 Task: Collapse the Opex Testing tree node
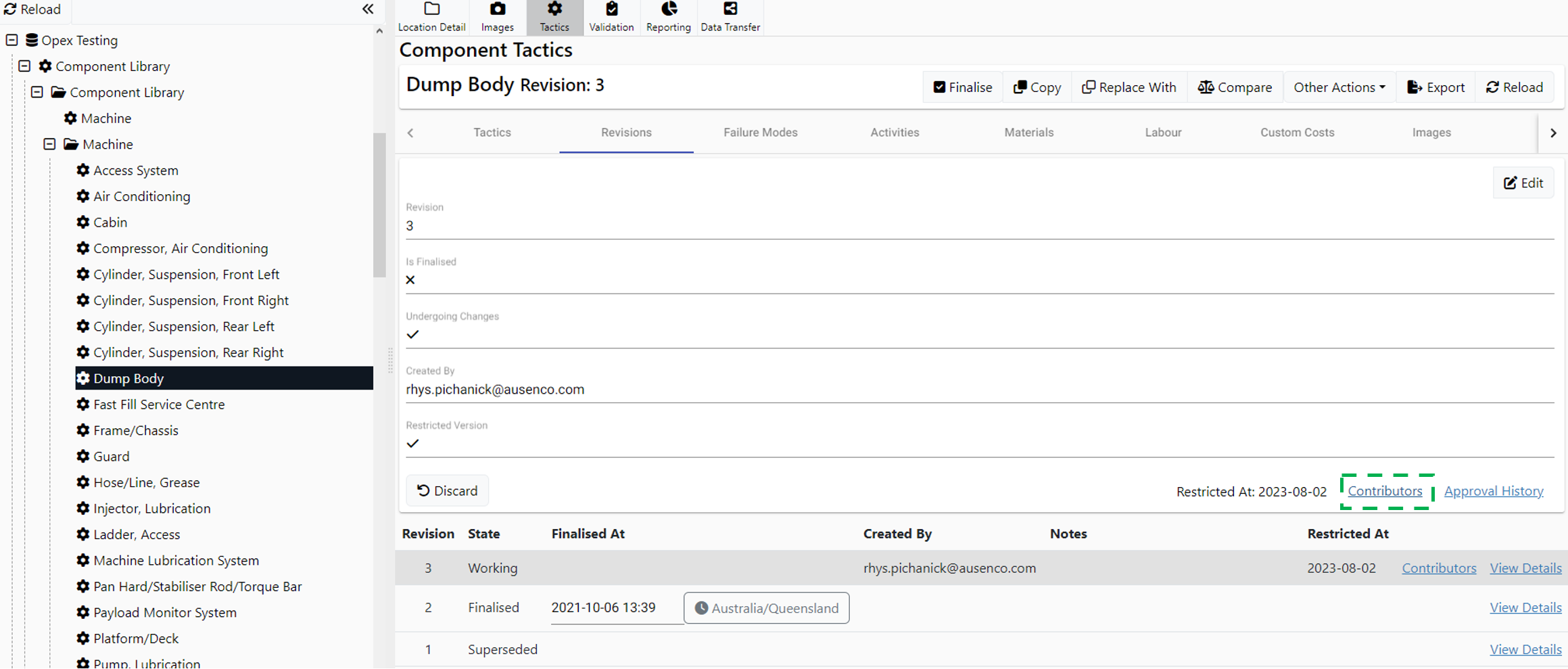[12, 40]
